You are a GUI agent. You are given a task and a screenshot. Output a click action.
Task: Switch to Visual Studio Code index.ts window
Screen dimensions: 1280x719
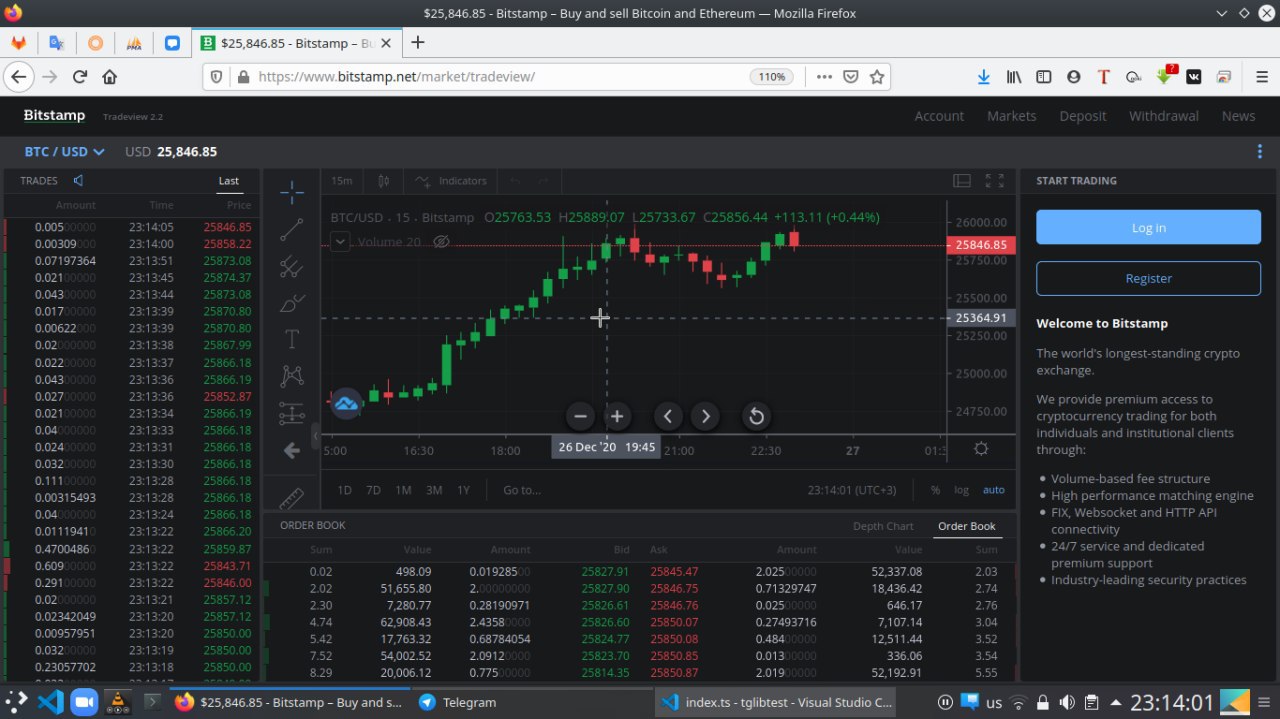(777, 702)
